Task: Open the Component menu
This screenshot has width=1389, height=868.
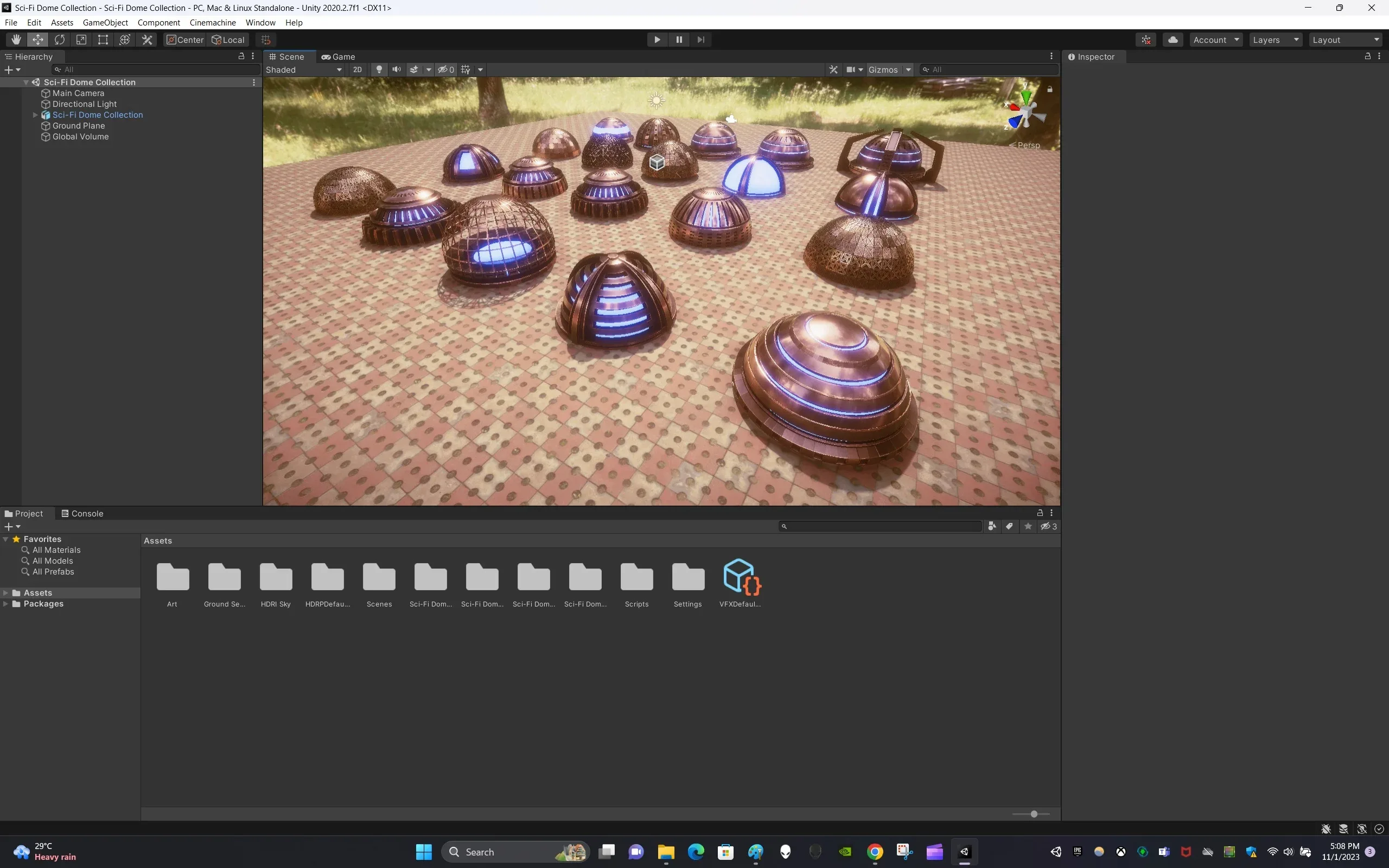Action: (x=158, y=22)
